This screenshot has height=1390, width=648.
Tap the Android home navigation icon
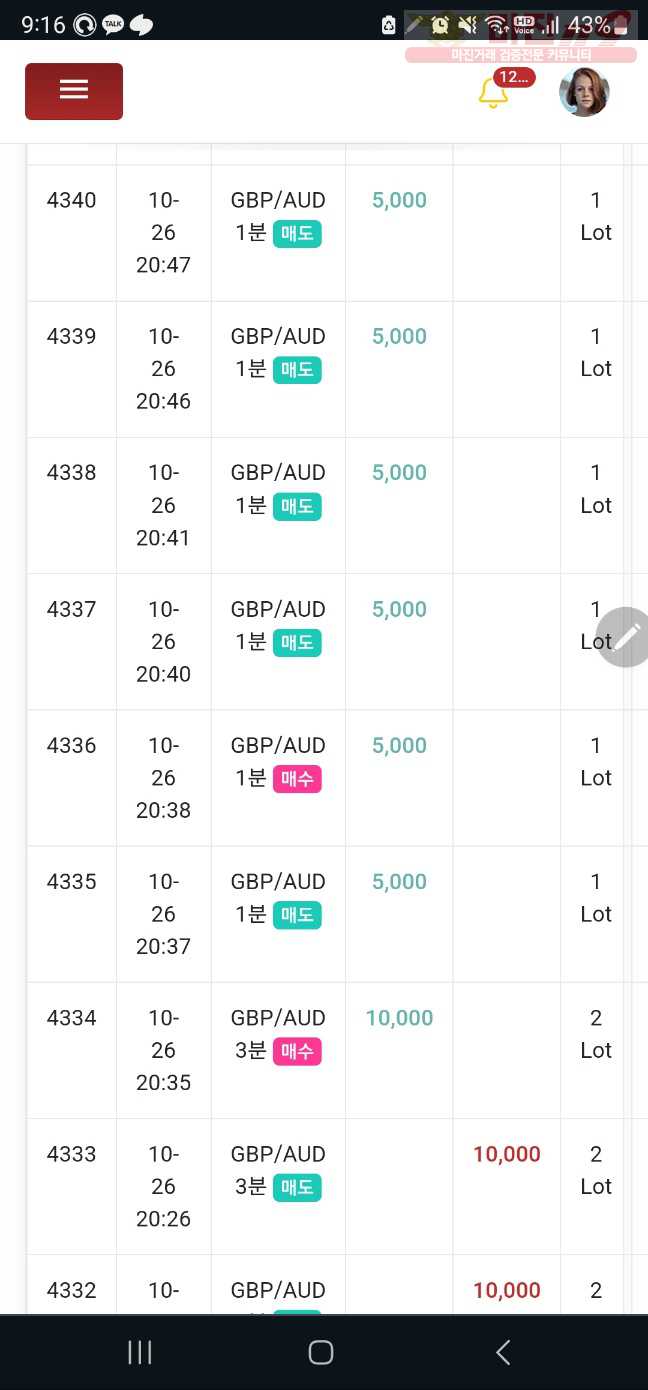coord(321,1353)
